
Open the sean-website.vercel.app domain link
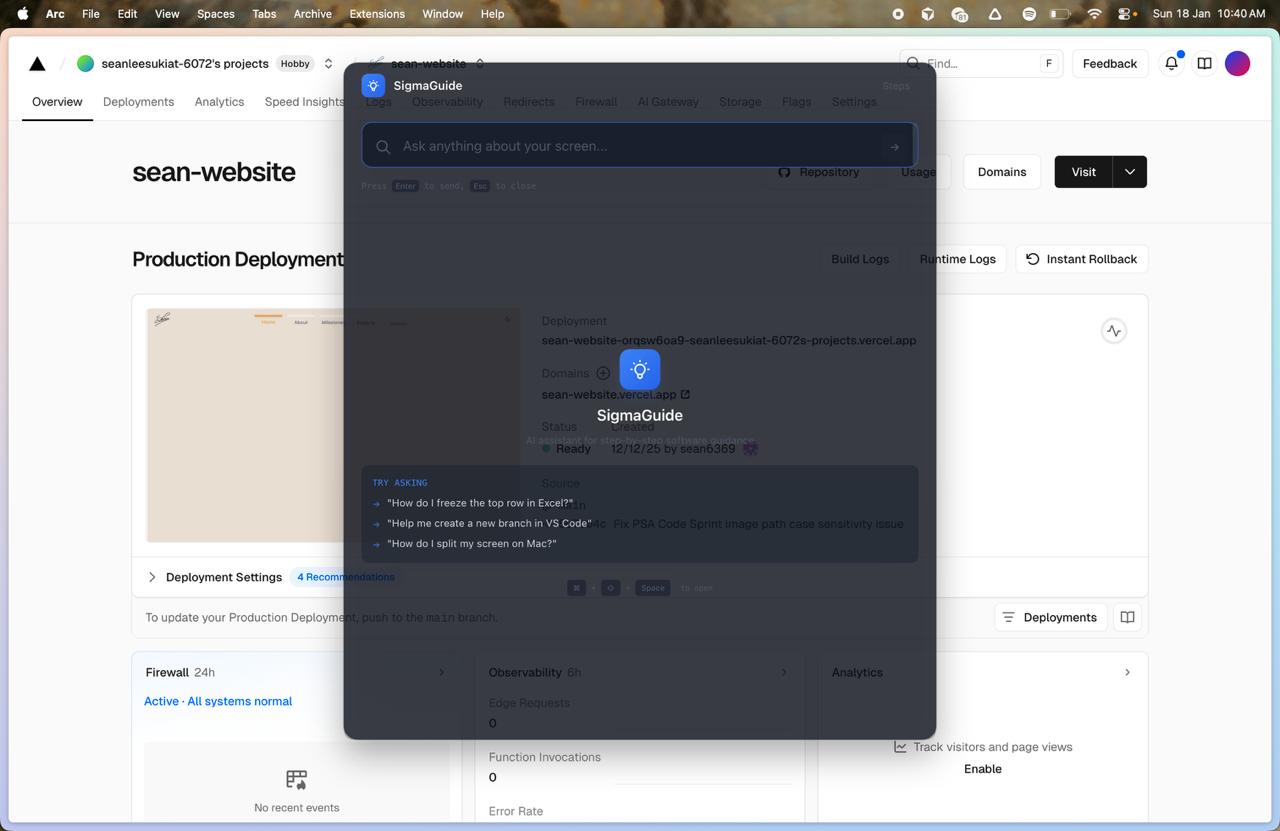(615, 394)
